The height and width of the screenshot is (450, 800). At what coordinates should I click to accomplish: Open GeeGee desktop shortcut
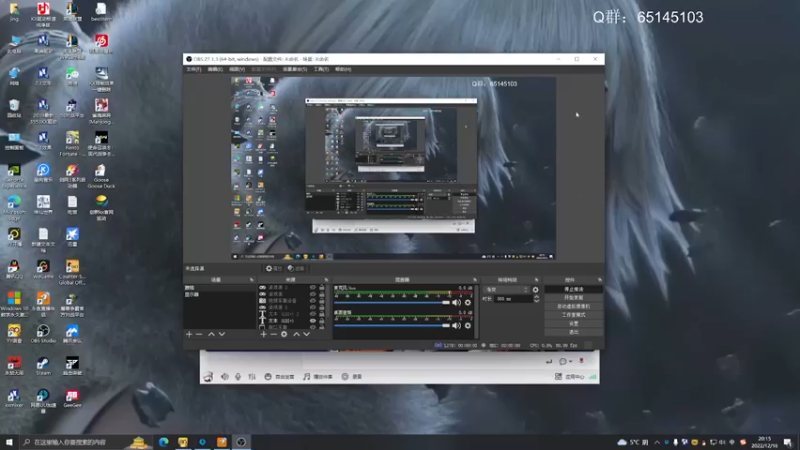(x=72, y=398)
